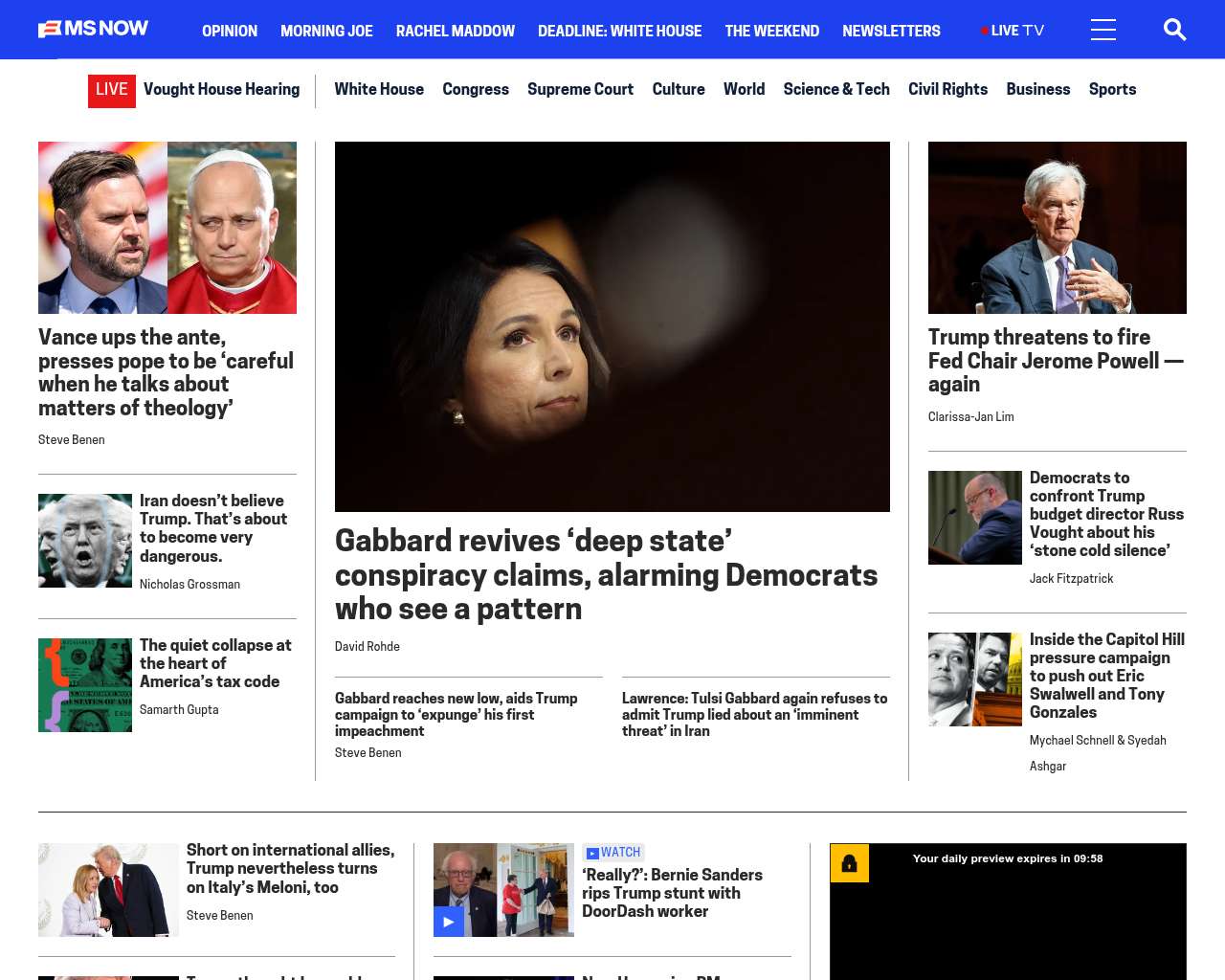The width and height of the screenshot is (1225, 980).
Task: Open the hamburger menu icon
Action: point(1102,30)
